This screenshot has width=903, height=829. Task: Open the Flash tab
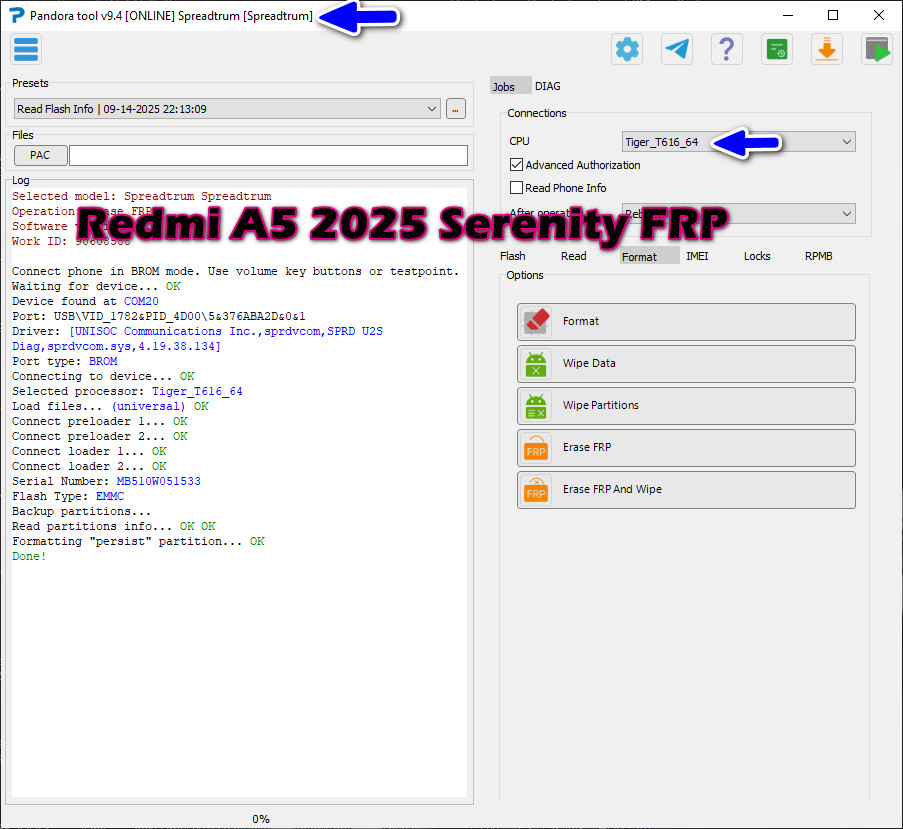[x=513, y=256]
